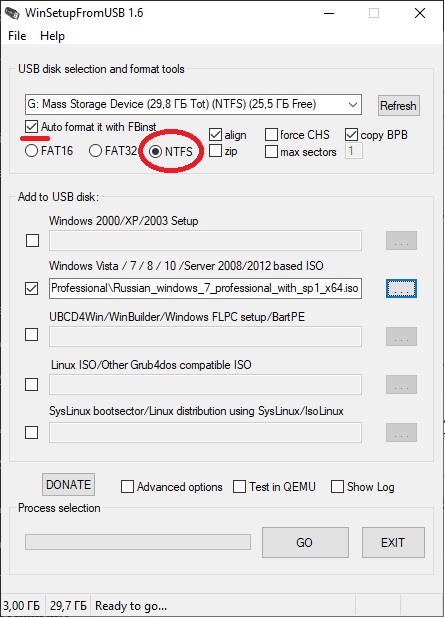This screenshot has height=618, width=445.
Task: Enable Advanced options checkbox
Action: [x=127, y=487]
